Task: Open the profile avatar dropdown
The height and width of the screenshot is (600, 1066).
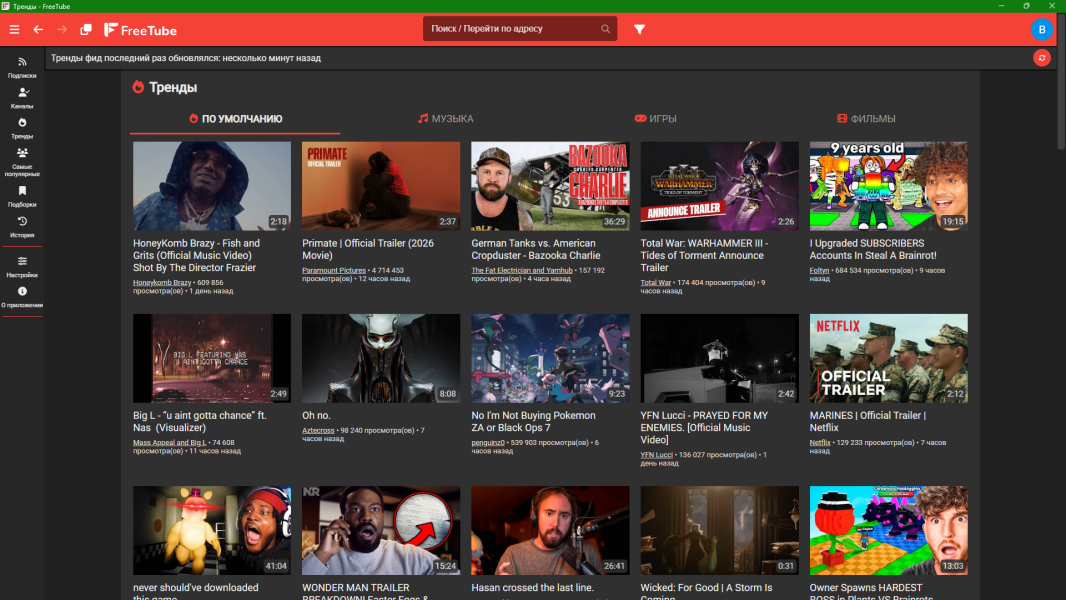Action: [1042, 29]
